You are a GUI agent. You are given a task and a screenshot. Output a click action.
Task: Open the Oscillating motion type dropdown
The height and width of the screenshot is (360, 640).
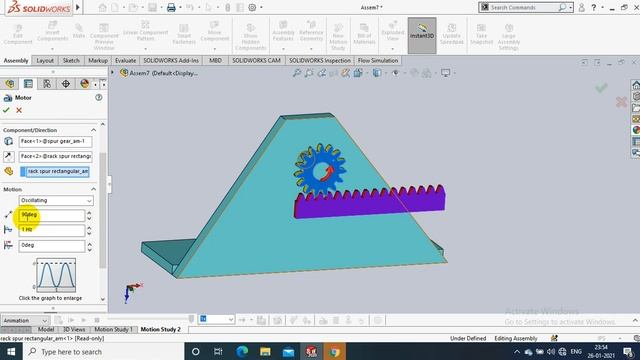[x=56, y=200]
